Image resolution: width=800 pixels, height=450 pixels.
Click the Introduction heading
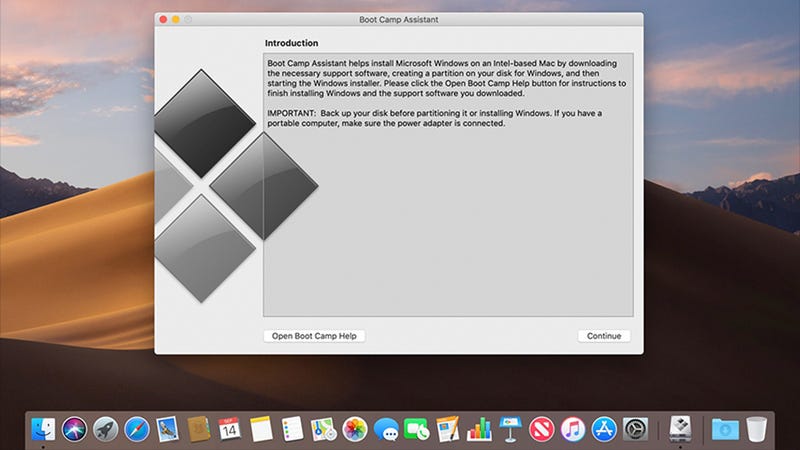(x=291, y=43)
